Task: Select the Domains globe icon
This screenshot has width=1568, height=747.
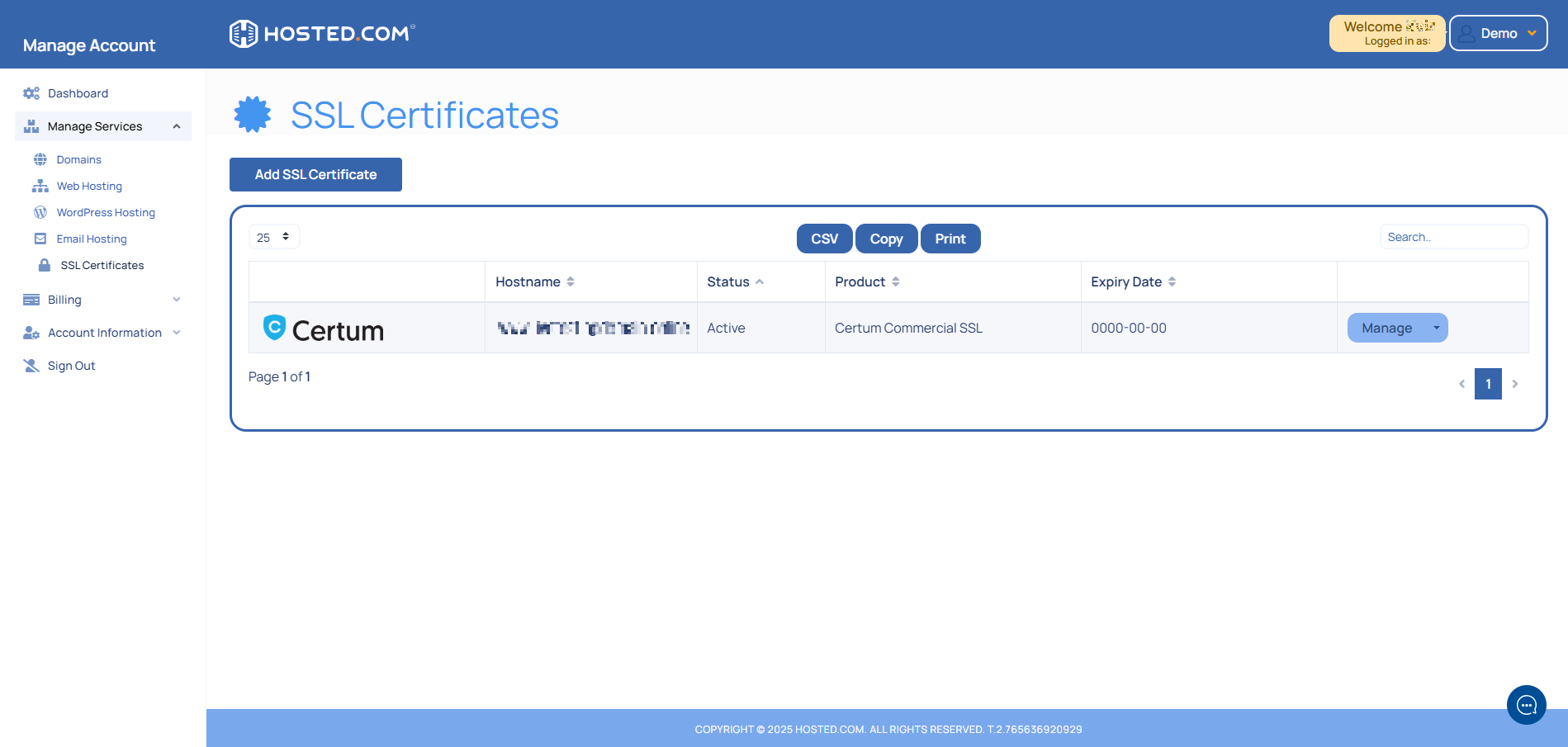Action: [40, 158]
